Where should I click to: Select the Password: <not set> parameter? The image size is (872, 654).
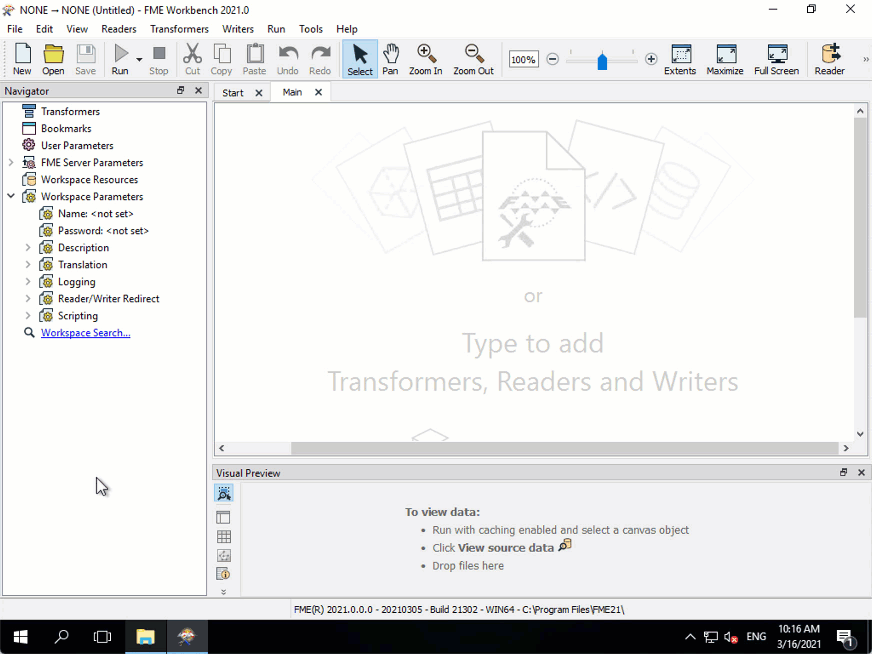click(103, 231)
